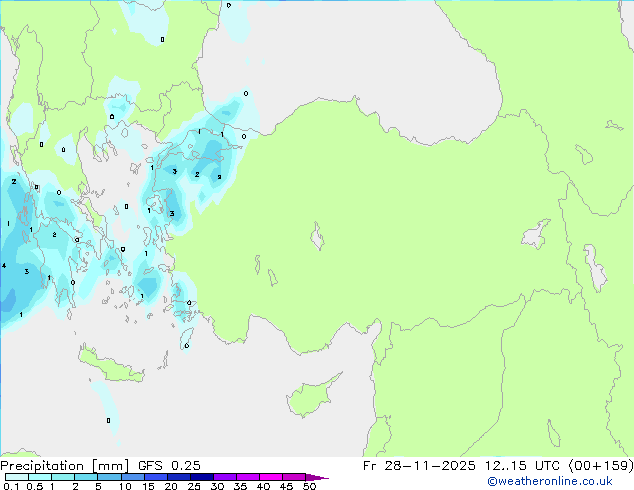Viewport: 634px width, 490px height.
Task: Click the 40–45 mm bright magenta swatch
Action: tap(271, 477)
